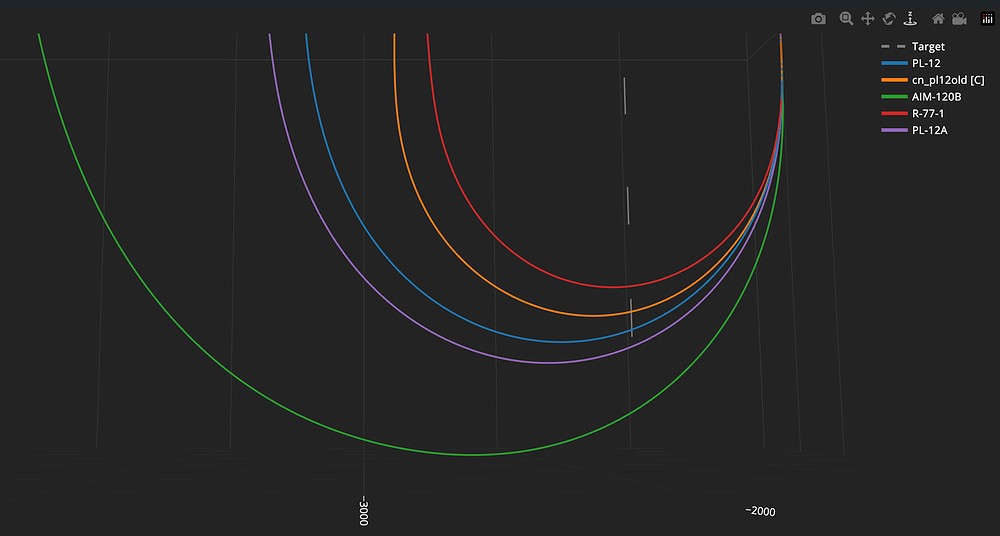Toggle cn_pl12old [C] legend entry
This screenshot has width=1000, height=536.
click(x=947, y=81)
